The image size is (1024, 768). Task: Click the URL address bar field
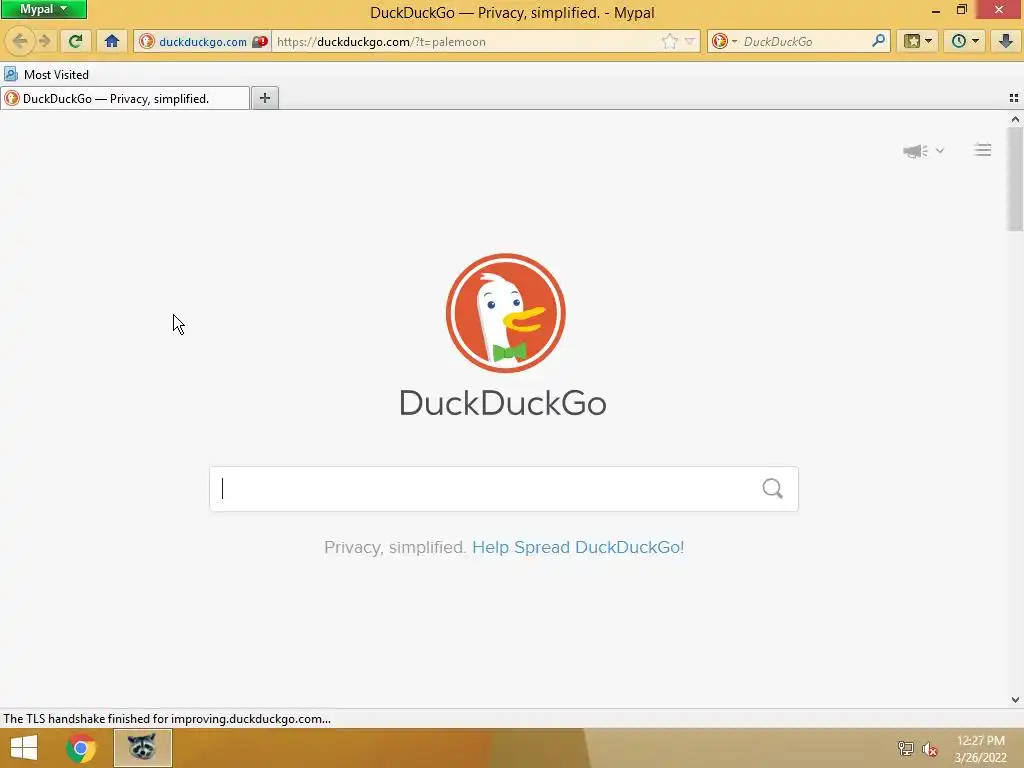[467, 42]
